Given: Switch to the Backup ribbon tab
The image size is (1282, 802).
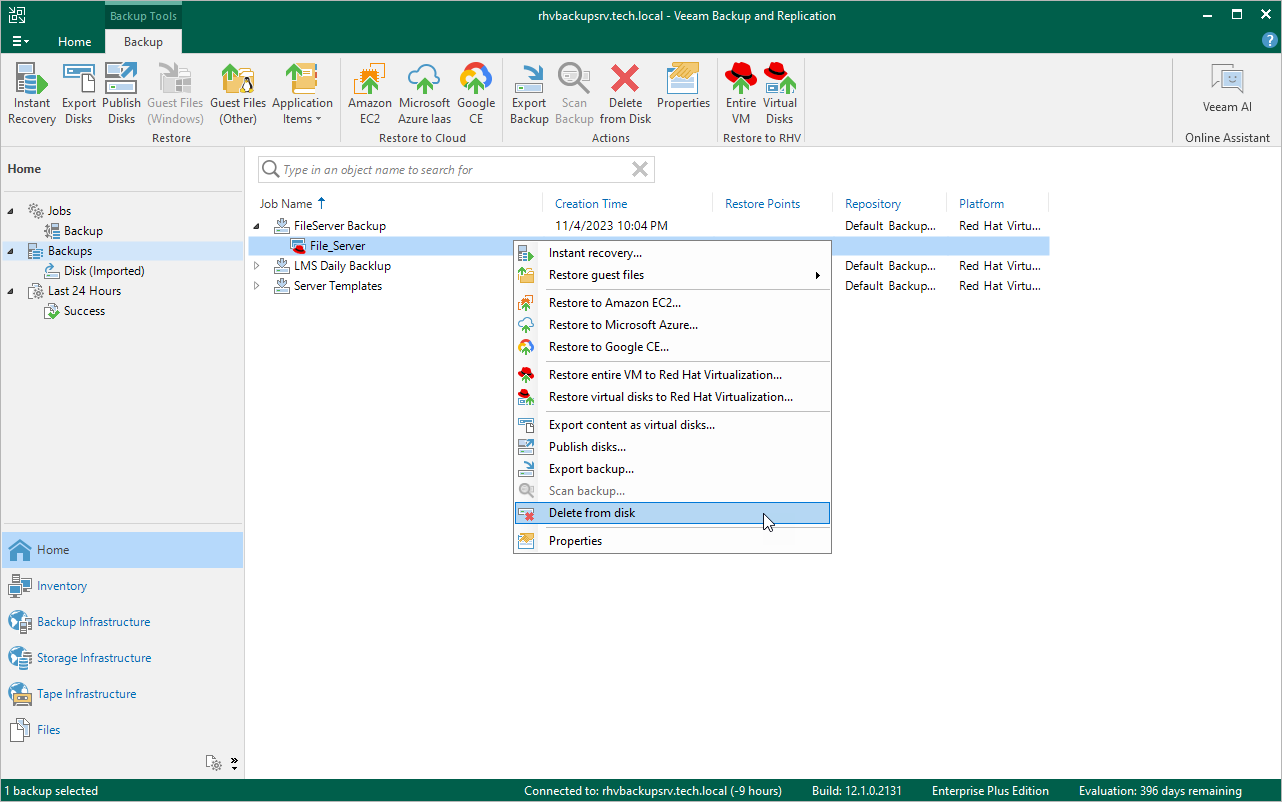Looking at the screenshot, I should 143,42.
